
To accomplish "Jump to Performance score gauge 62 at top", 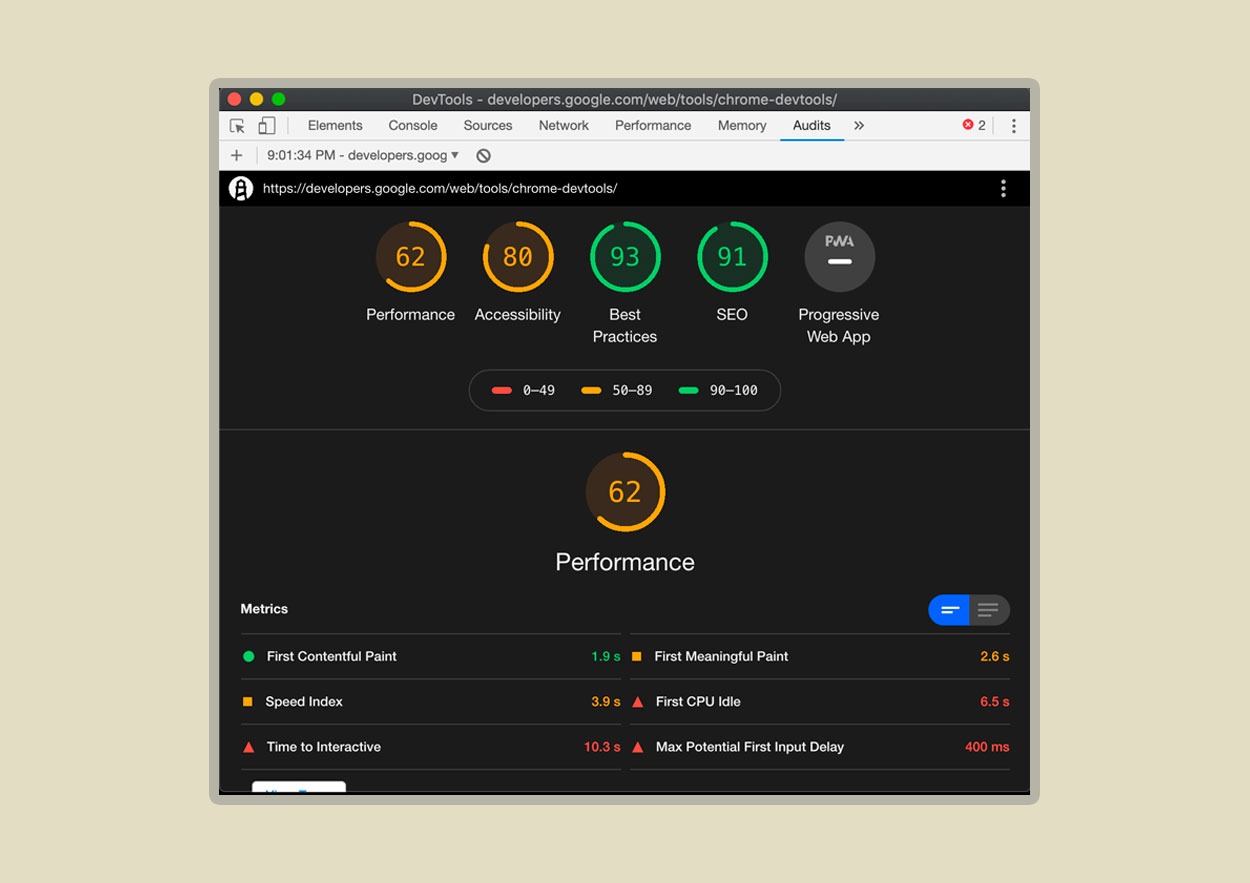I will 410,257.
